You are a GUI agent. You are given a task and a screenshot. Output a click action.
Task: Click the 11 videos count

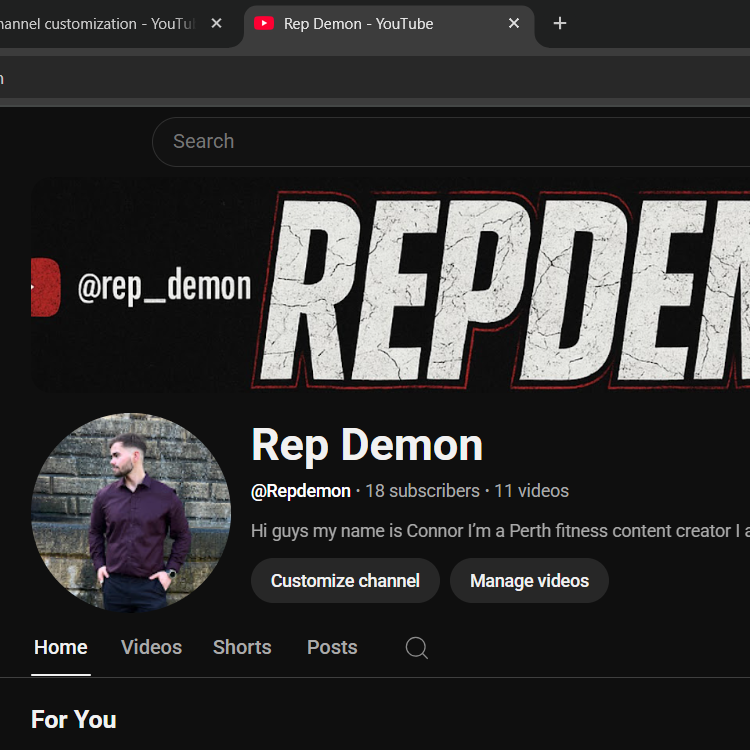point(531,491)
